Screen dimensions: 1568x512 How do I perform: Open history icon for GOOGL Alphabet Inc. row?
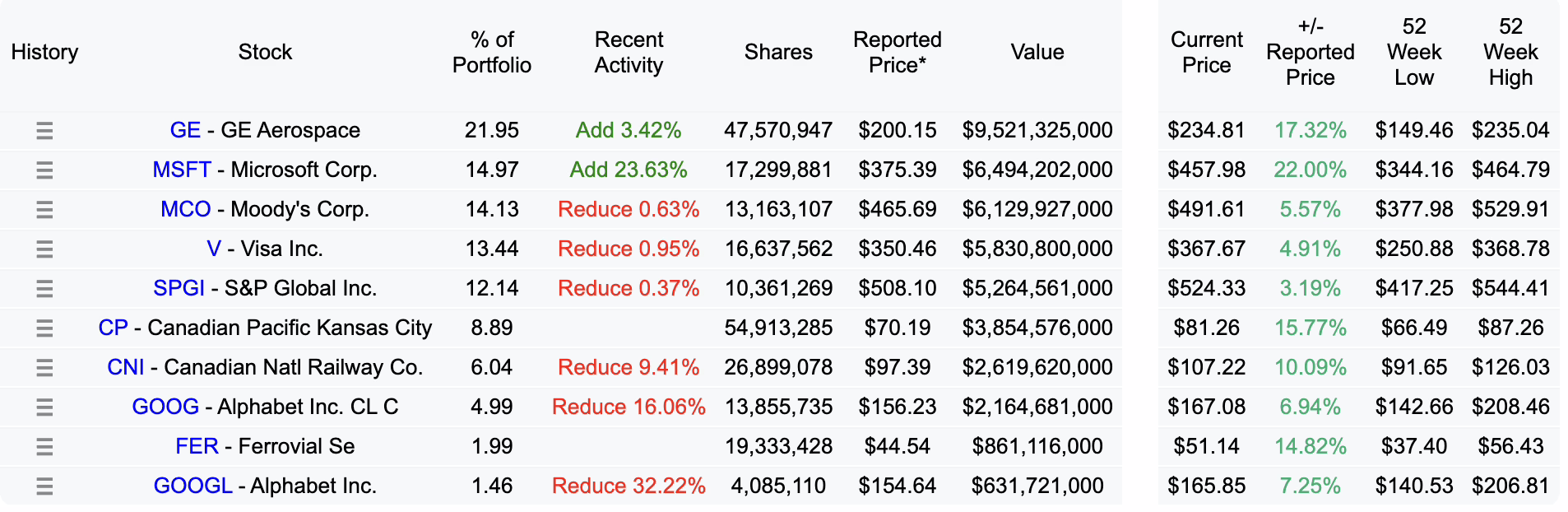point(44,486)
